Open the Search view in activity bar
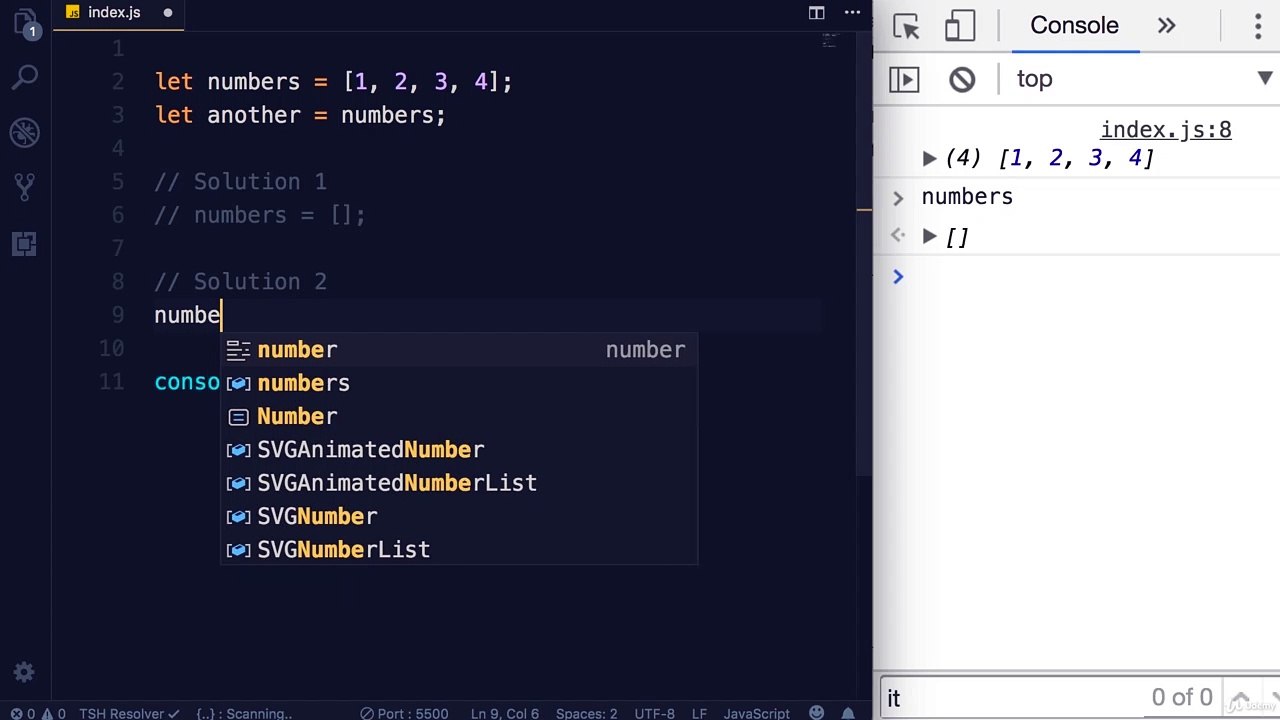Image resolution: width=1280 pixels, height=720 pixels. 25,76
